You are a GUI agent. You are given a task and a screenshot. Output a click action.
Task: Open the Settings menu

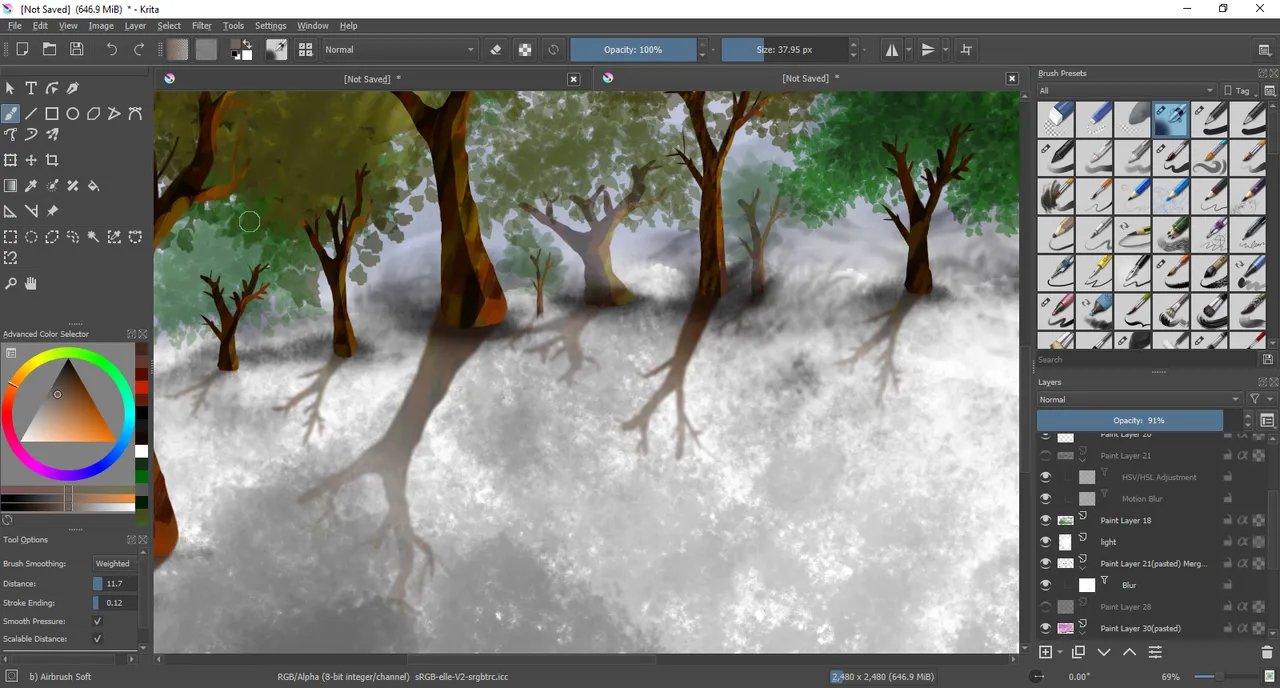pyautogui.click(x=271, y=26)
